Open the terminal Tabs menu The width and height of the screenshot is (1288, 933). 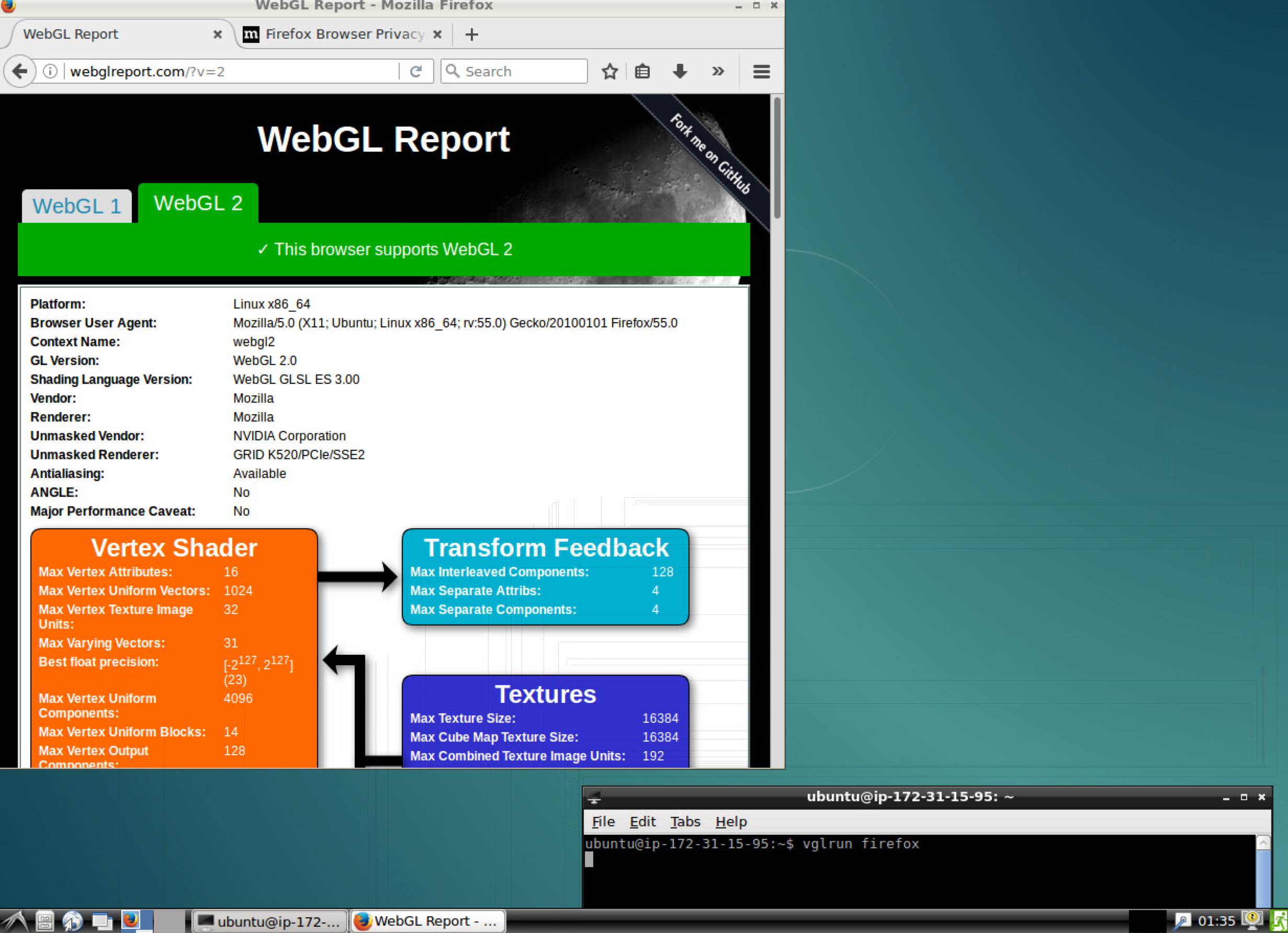click(x=685, y=822)
